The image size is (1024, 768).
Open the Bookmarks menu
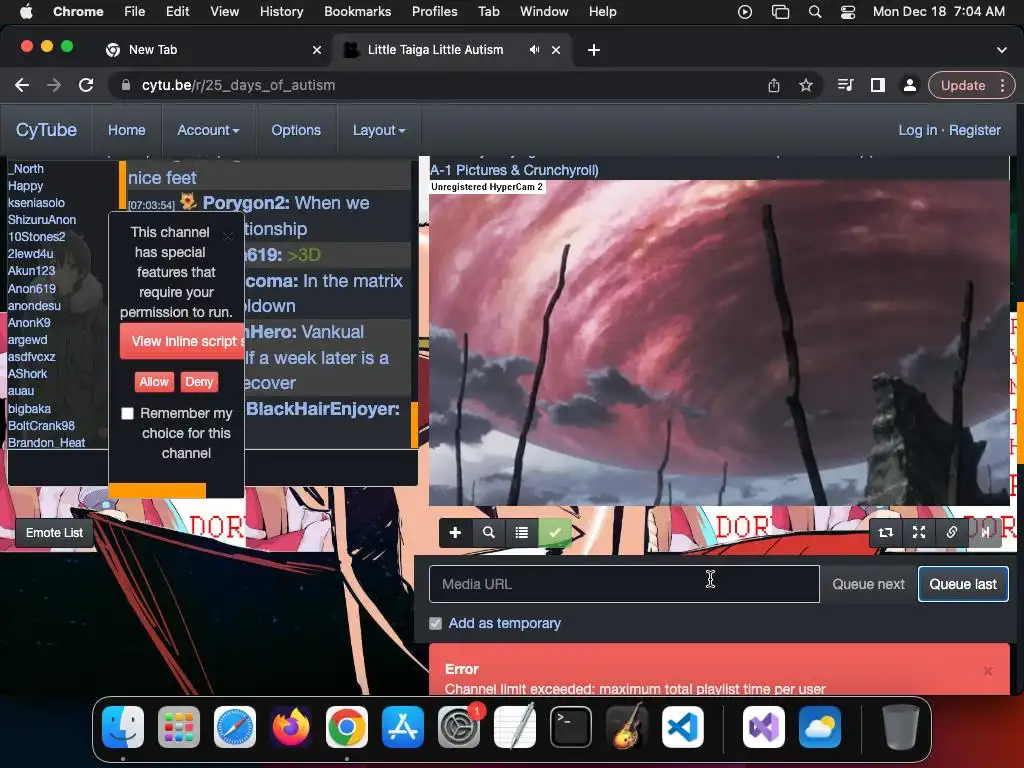[x=357, y=12]
